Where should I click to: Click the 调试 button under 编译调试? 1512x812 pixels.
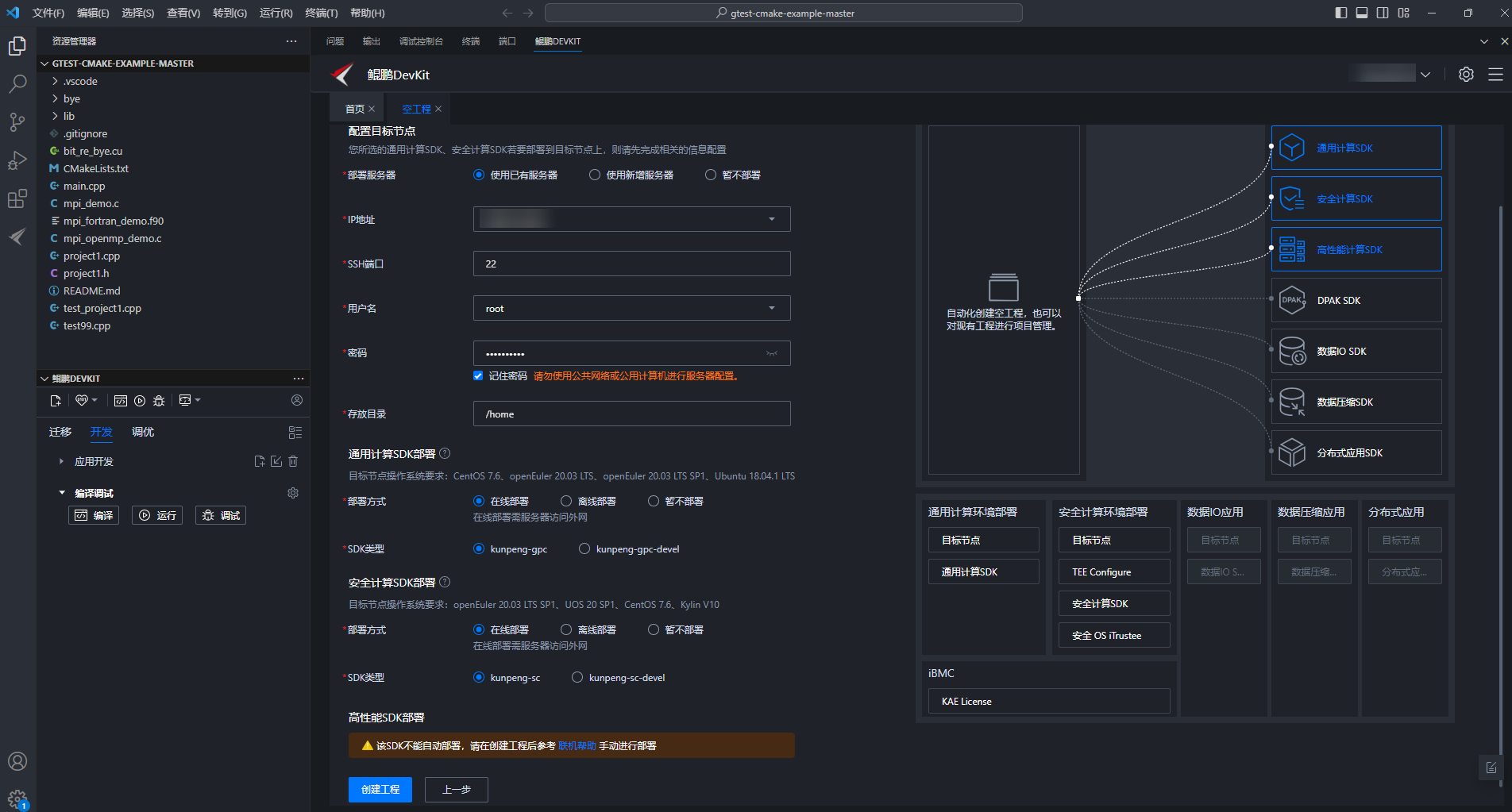[x=221, y=515]
